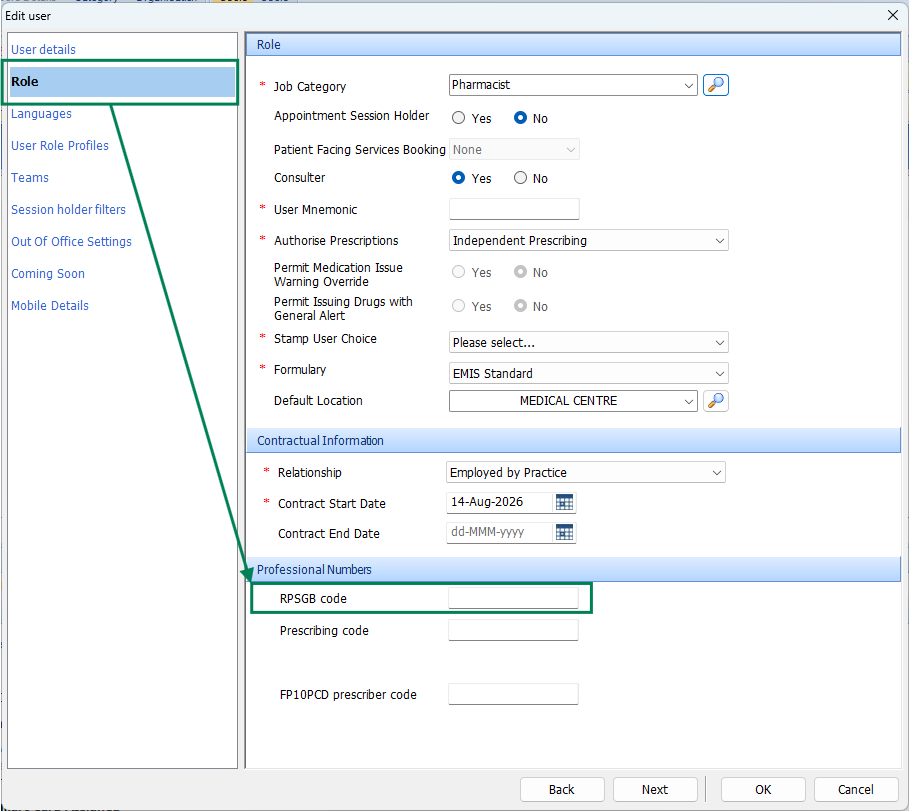
Task: Focus the User Mnemonic field
Action: pyautogui.click(x=514, y=209)
